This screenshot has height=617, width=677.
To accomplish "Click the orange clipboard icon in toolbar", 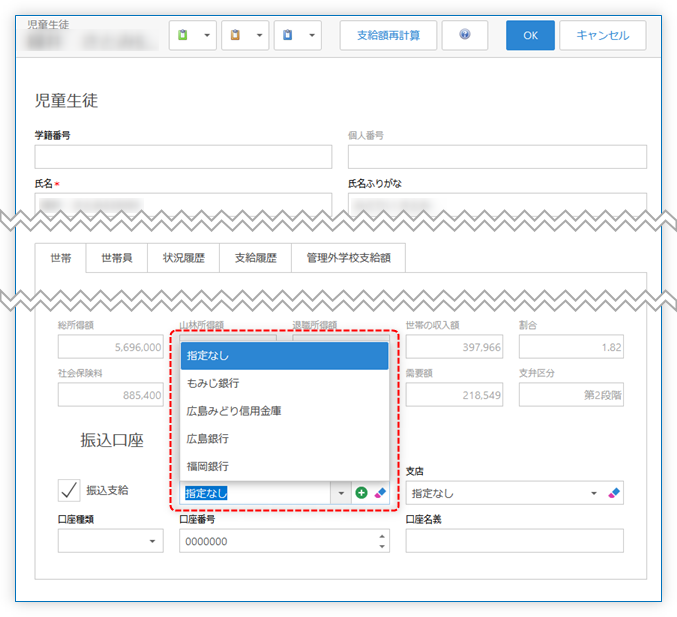I will point(235,35).
